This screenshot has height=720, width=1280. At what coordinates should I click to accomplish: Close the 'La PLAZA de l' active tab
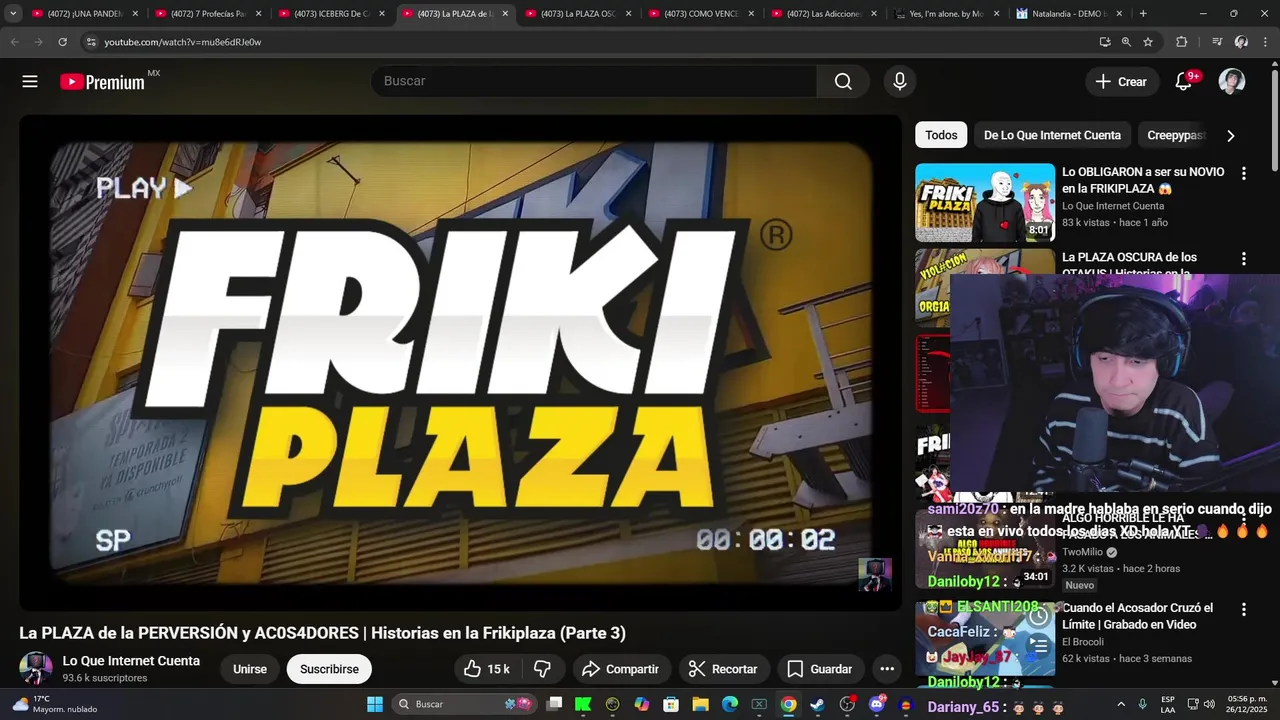pos(505,14)
